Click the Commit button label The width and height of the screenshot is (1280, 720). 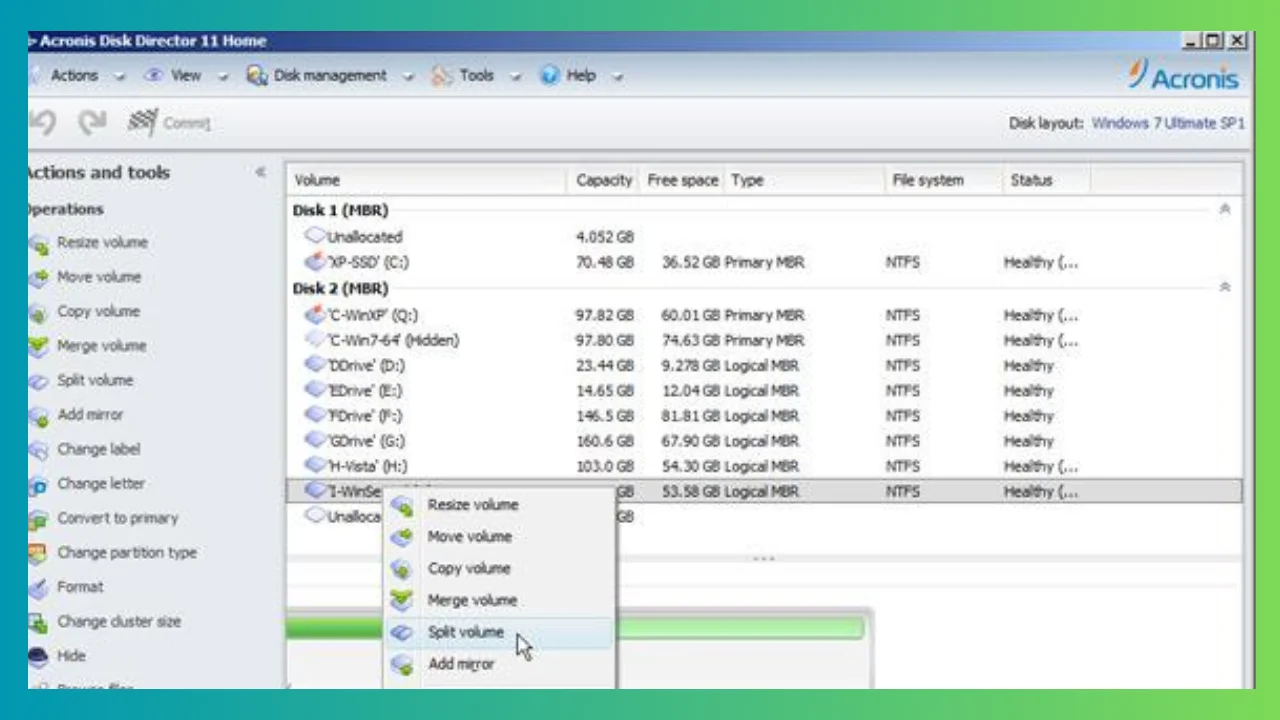(x=187, y=124)
